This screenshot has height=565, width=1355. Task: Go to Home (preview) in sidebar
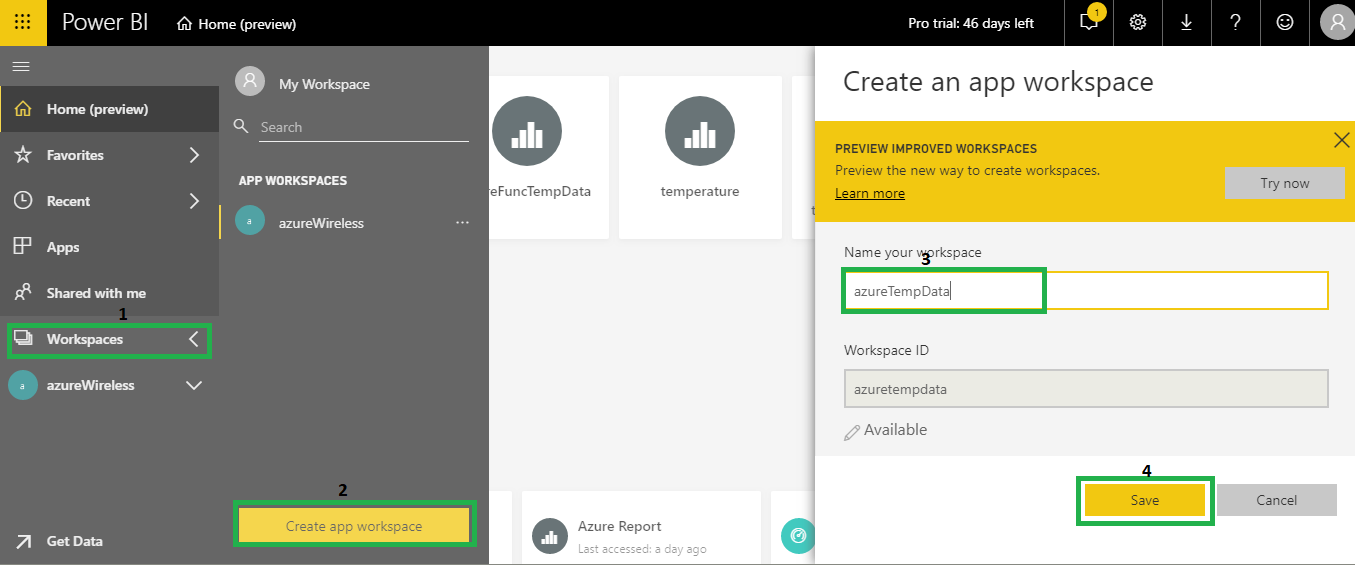click(109, 109)
